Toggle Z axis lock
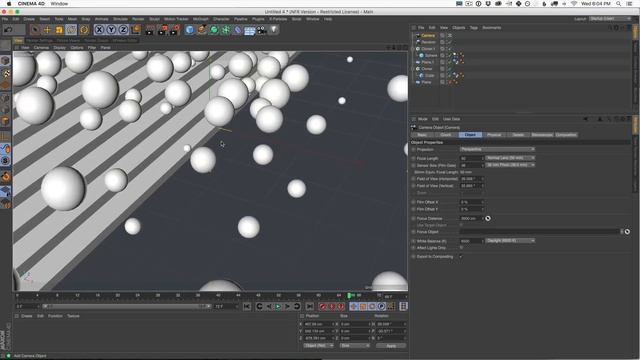 tap(123, 30)
